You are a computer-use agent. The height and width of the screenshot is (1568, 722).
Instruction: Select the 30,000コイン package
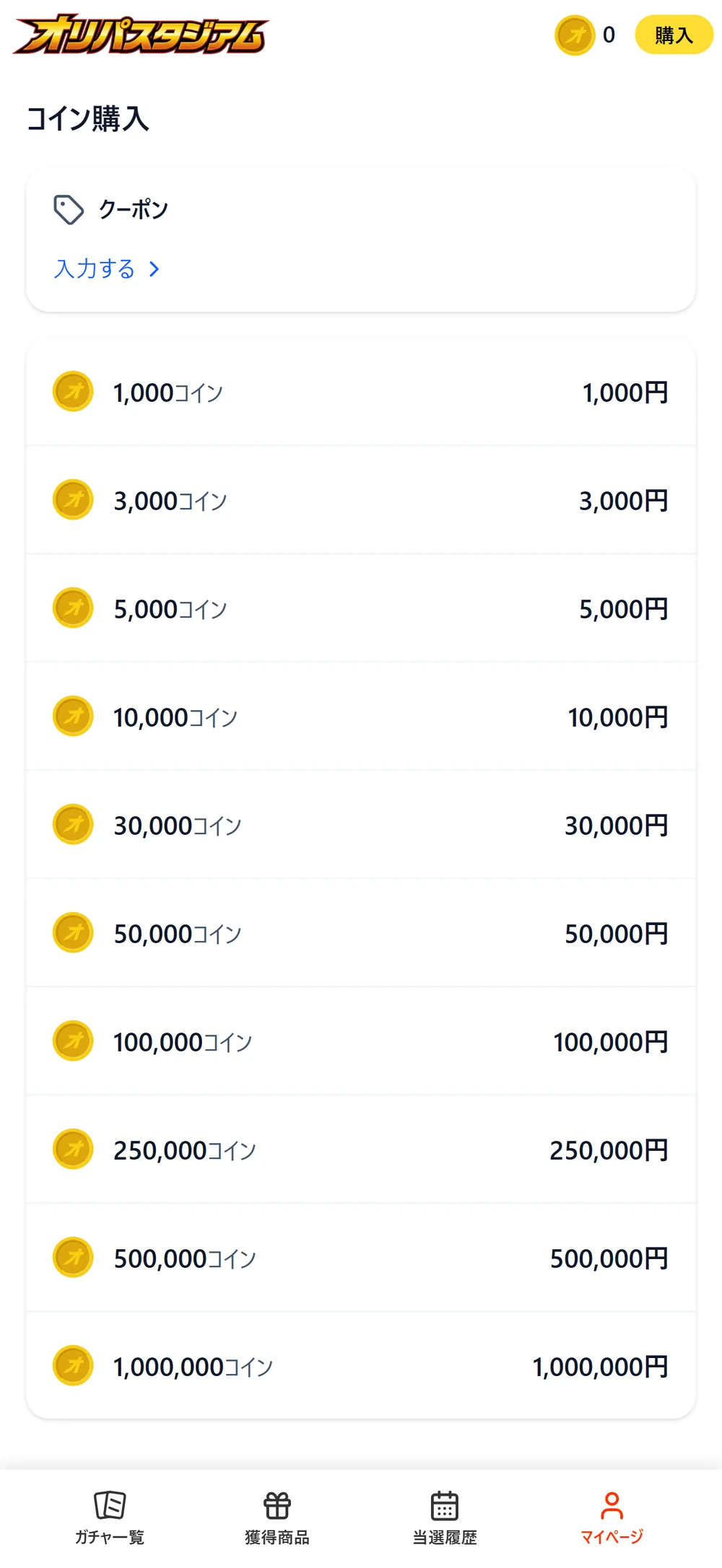pyautogui.click(x=361, y=825)
